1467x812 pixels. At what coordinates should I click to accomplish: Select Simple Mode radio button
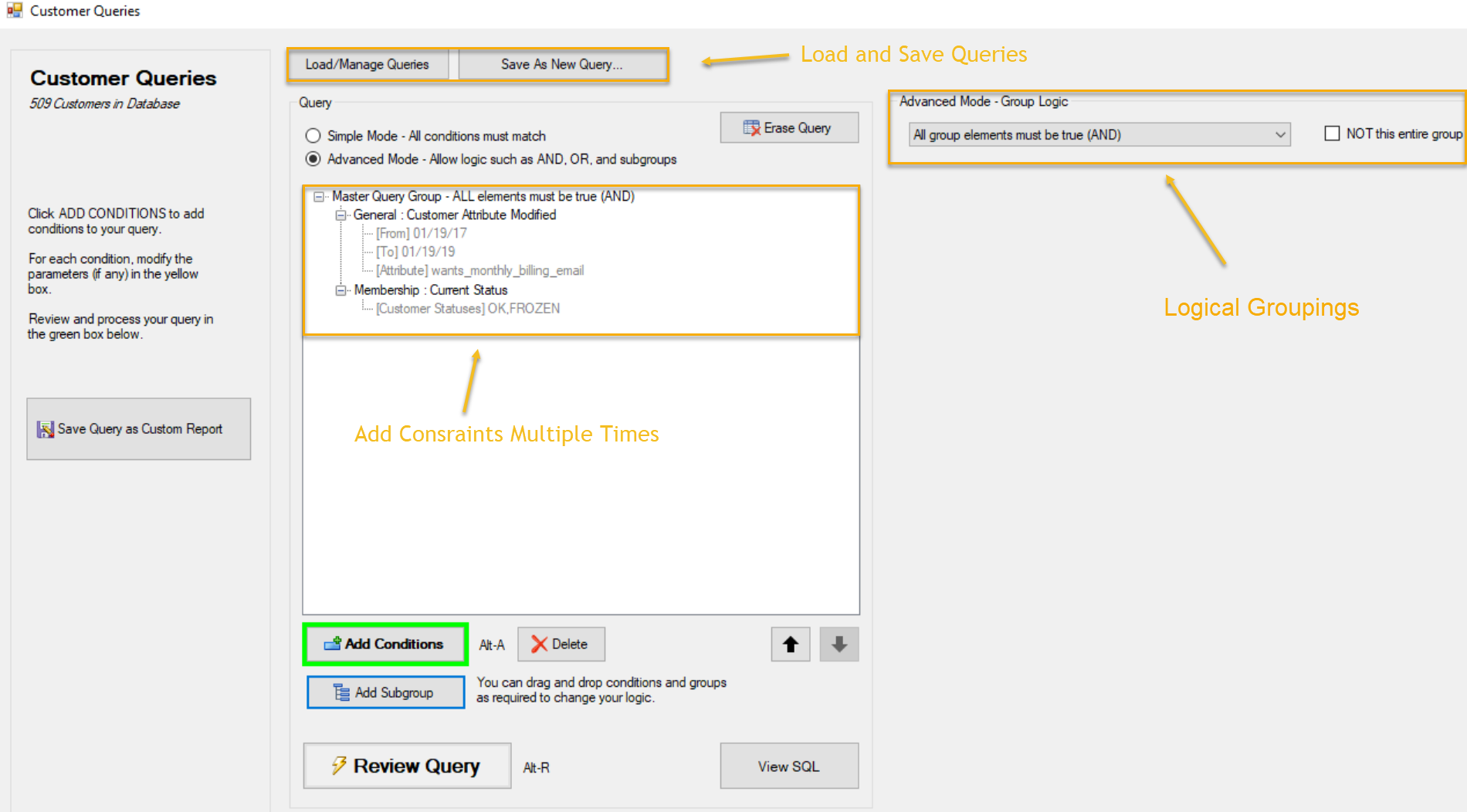coord(313,136)
